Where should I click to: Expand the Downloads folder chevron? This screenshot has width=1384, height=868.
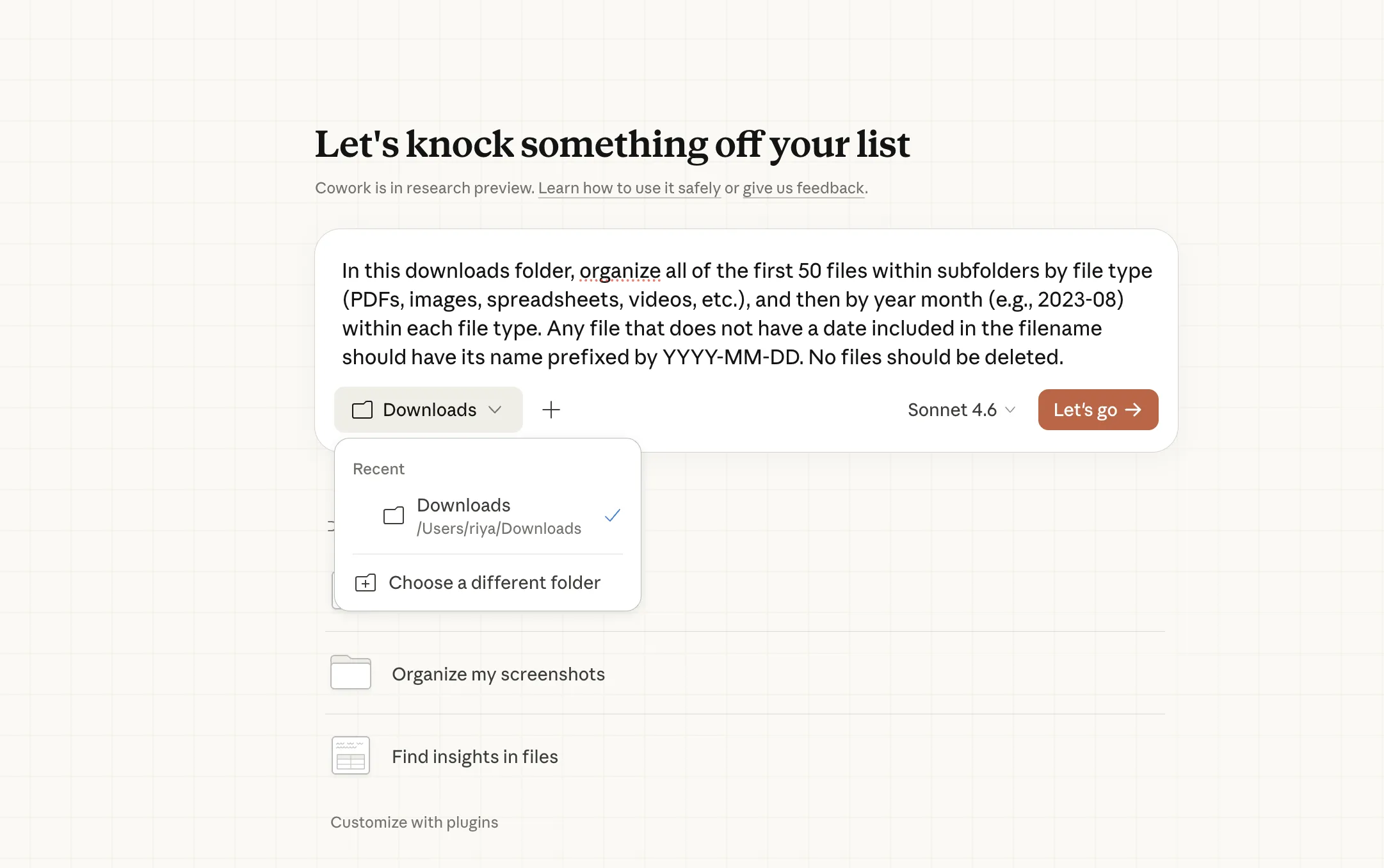tap(495, 410)
